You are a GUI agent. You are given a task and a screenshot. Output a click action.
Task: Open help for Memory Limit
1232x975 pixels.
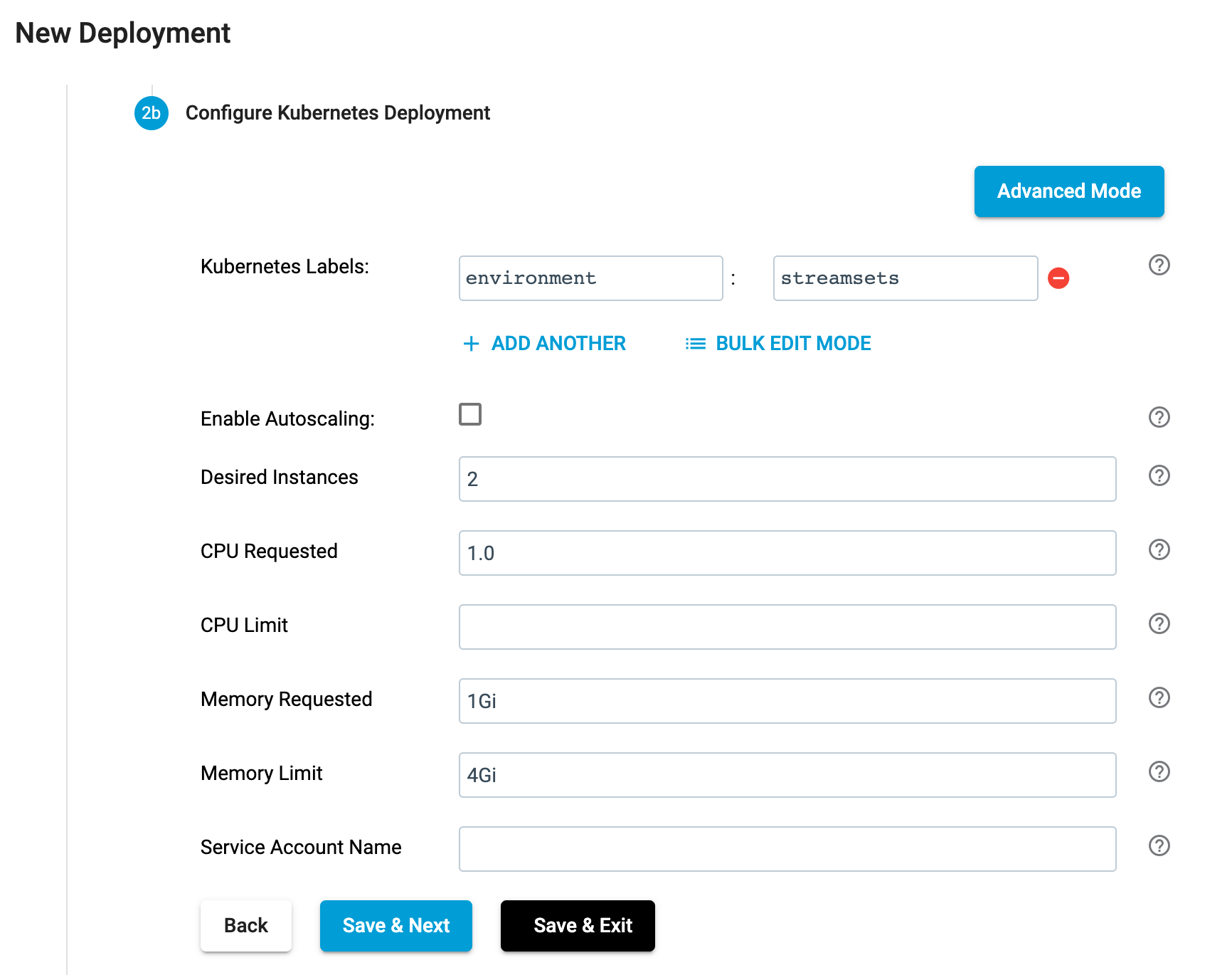(x=1159, y=771)
